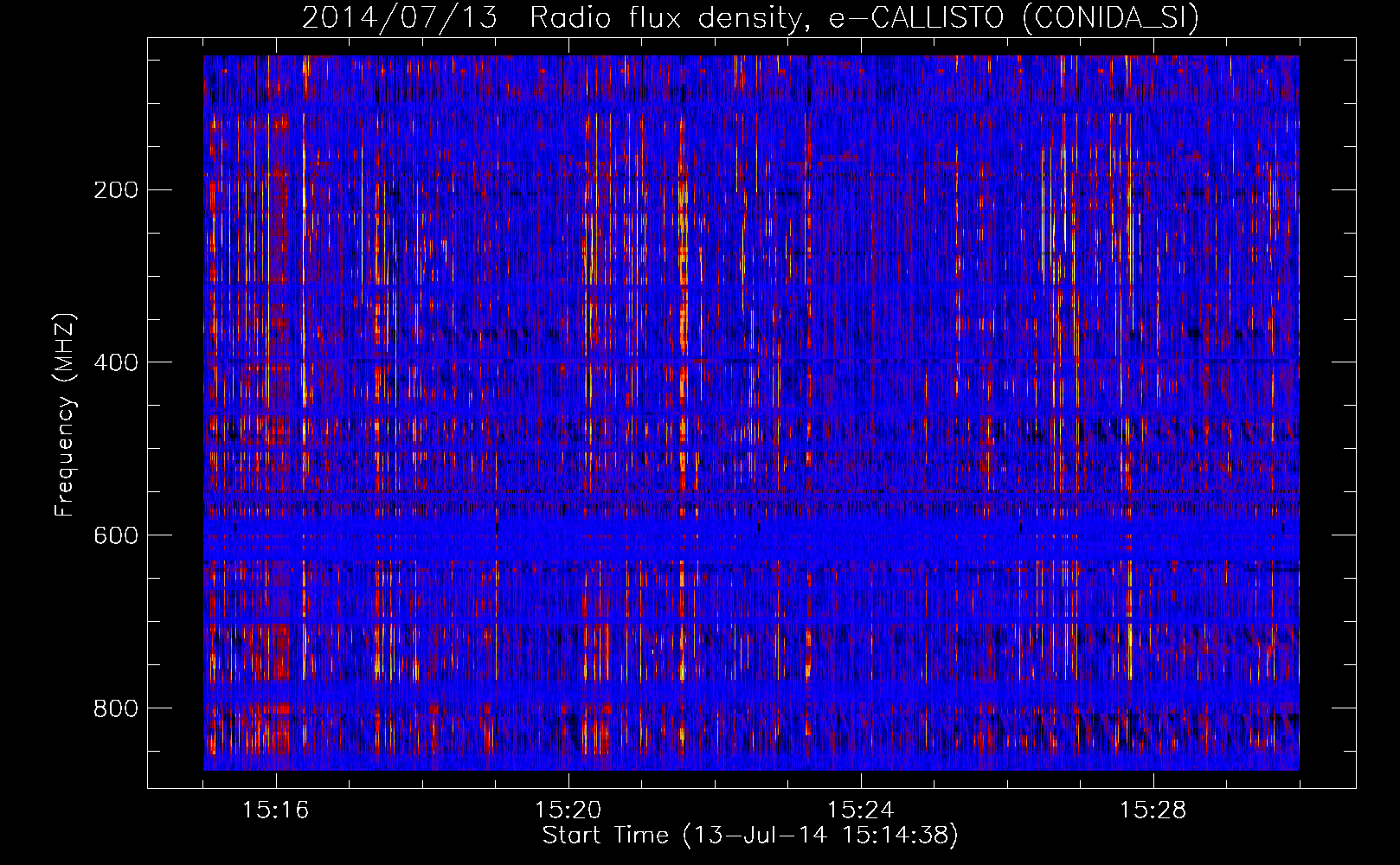Image resolution: width=1400 pixels, height=865 pixels.
Task: Click the '15:24' time tick label
Action: (x=861, y=811)
